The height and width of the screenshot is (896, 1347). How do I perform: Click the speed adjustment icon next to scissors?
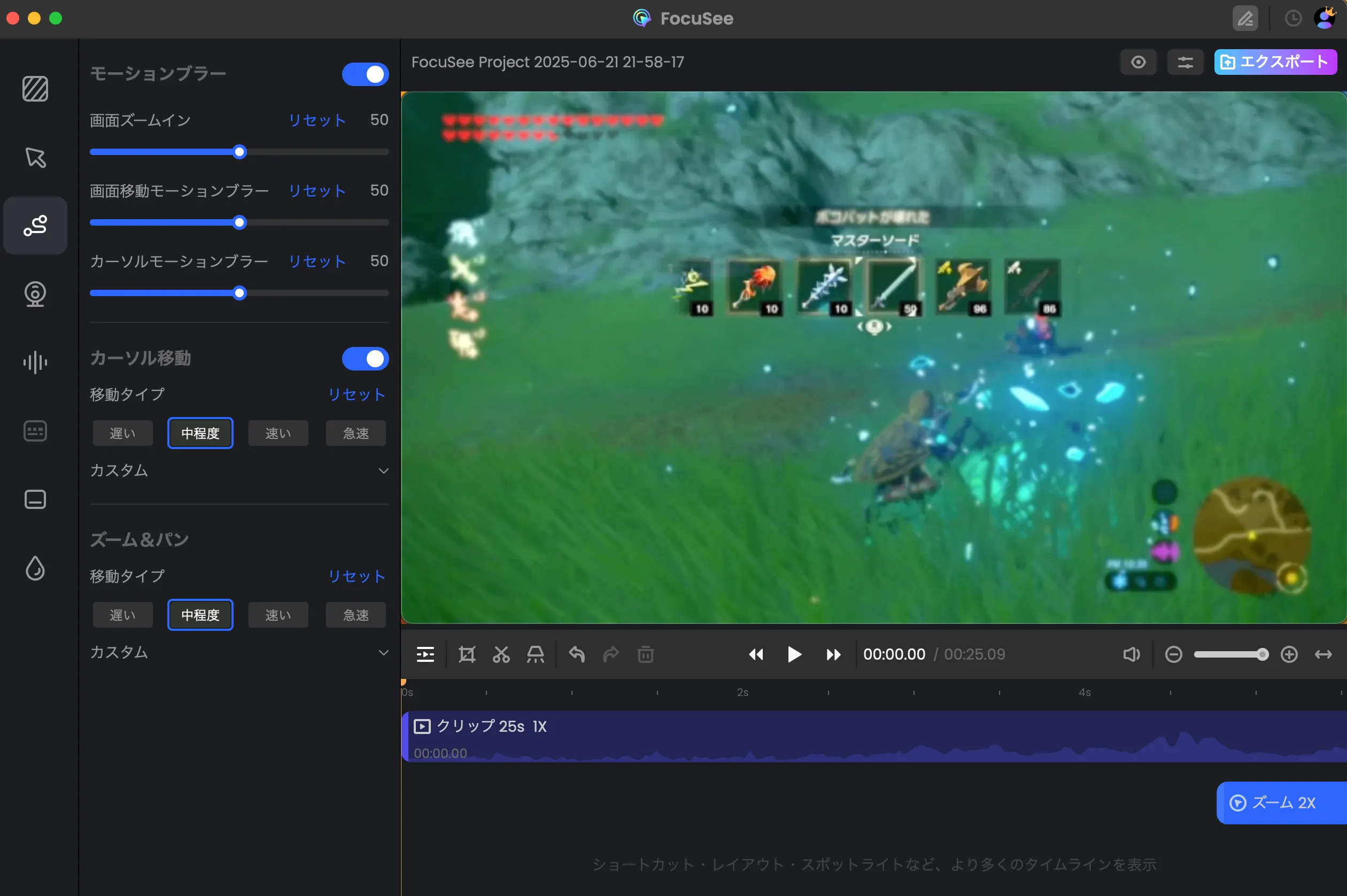(x=535, y=654)
